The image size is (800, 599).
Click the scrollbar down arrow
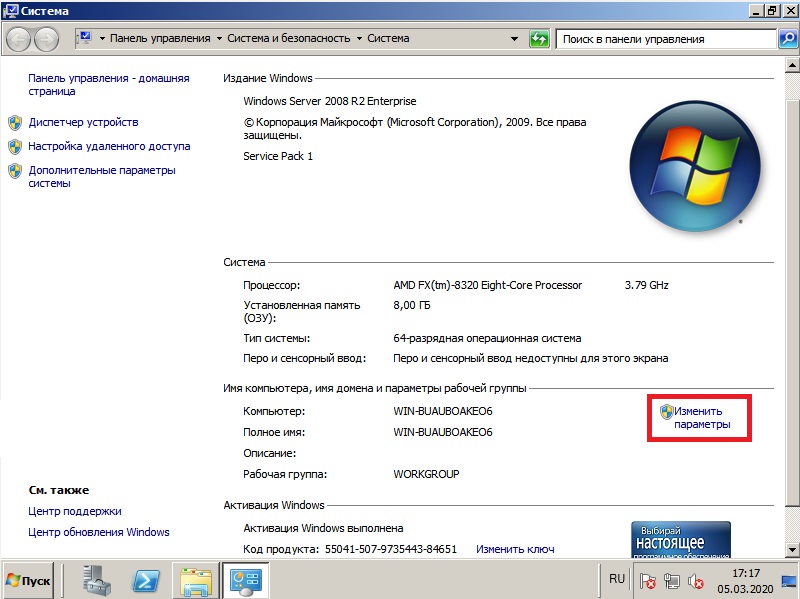(792, 550)
